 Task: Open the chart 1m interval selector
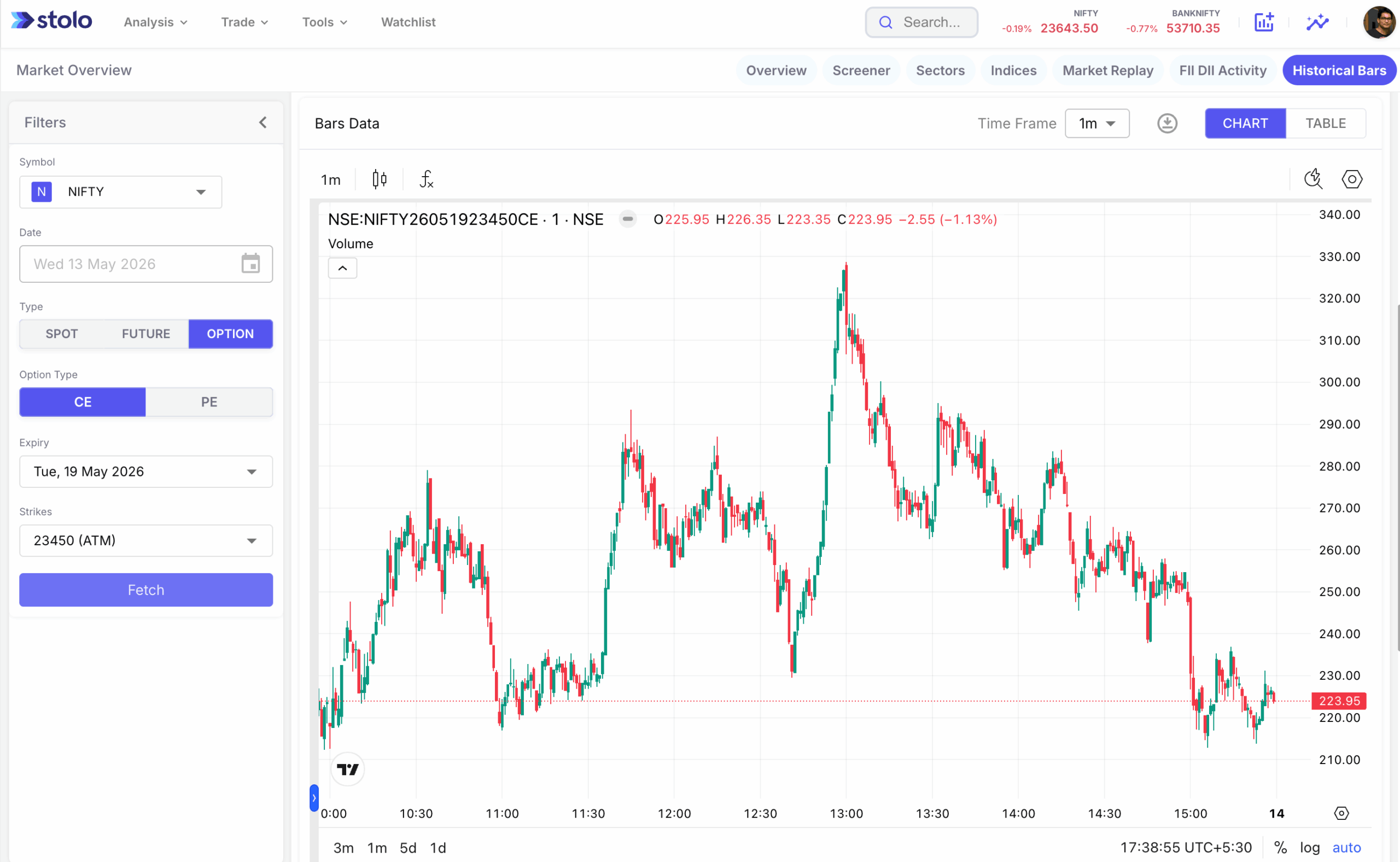(331, 179)
